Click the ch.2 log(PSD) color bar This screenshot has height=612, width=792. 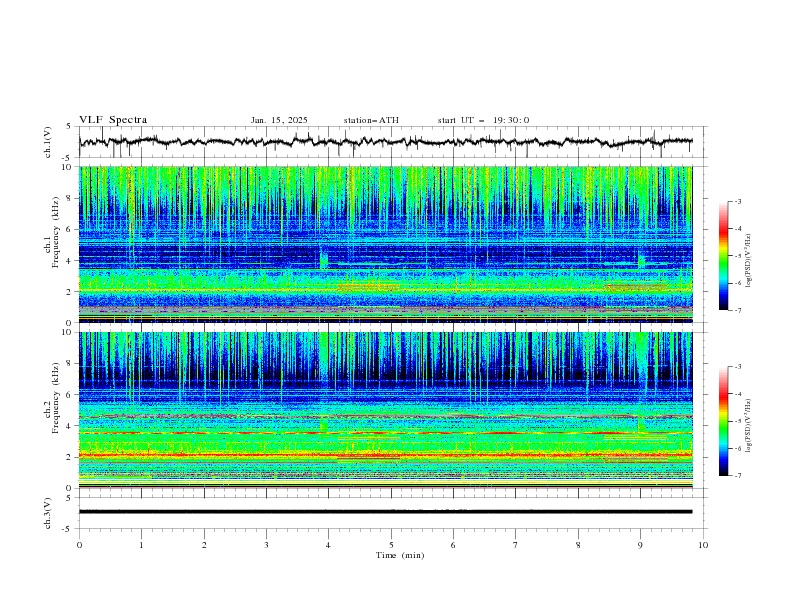click(724, 421)
